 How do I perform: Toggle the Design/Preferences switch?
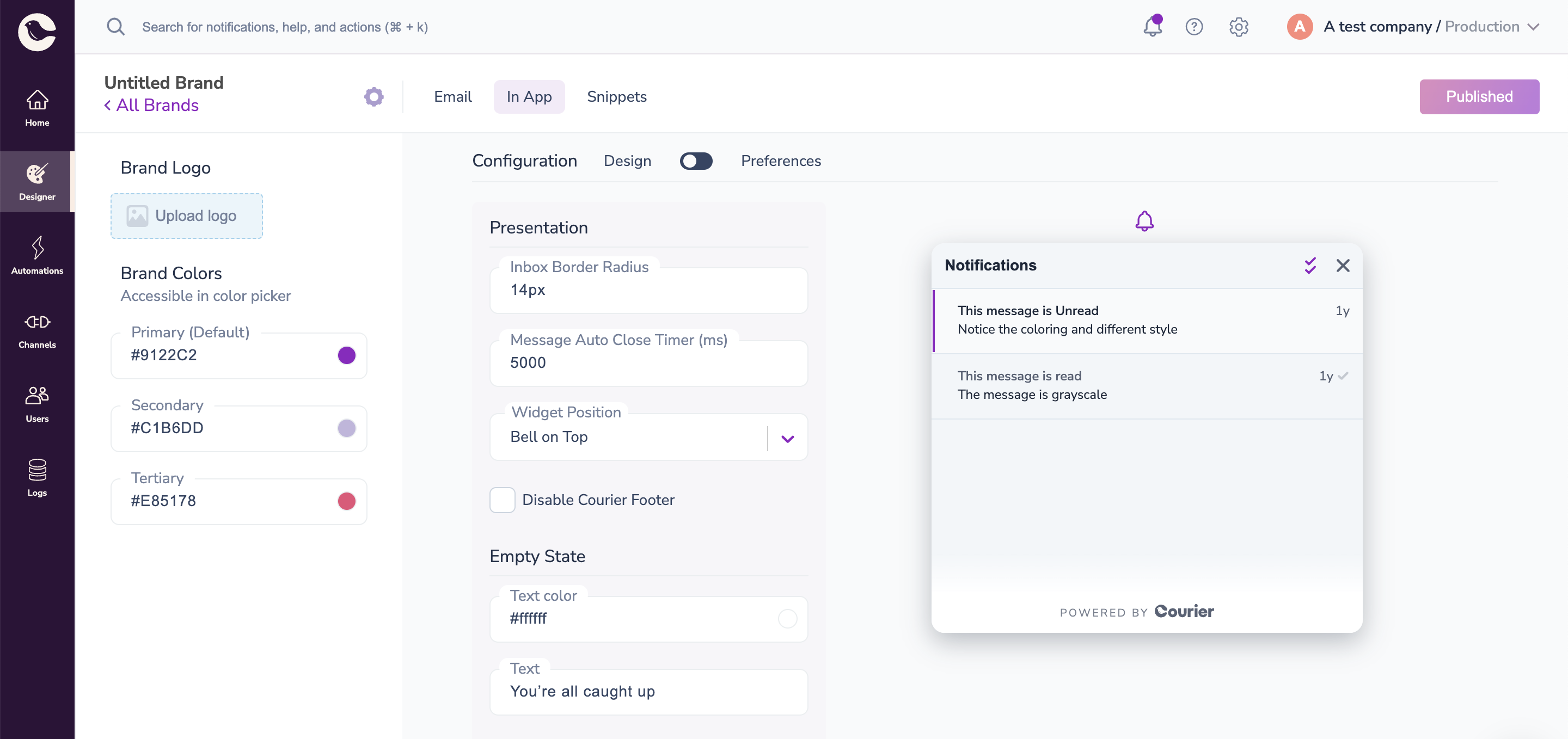696,161
